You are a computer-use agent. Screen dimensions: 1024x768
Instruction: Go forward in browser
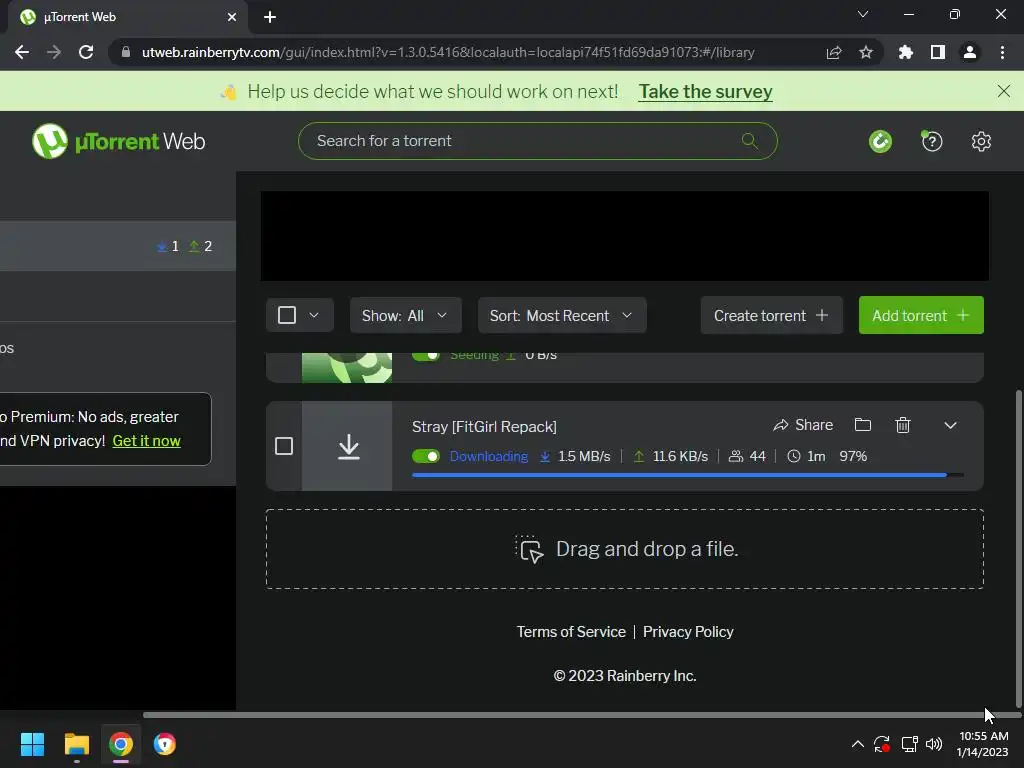pos(54,52)
